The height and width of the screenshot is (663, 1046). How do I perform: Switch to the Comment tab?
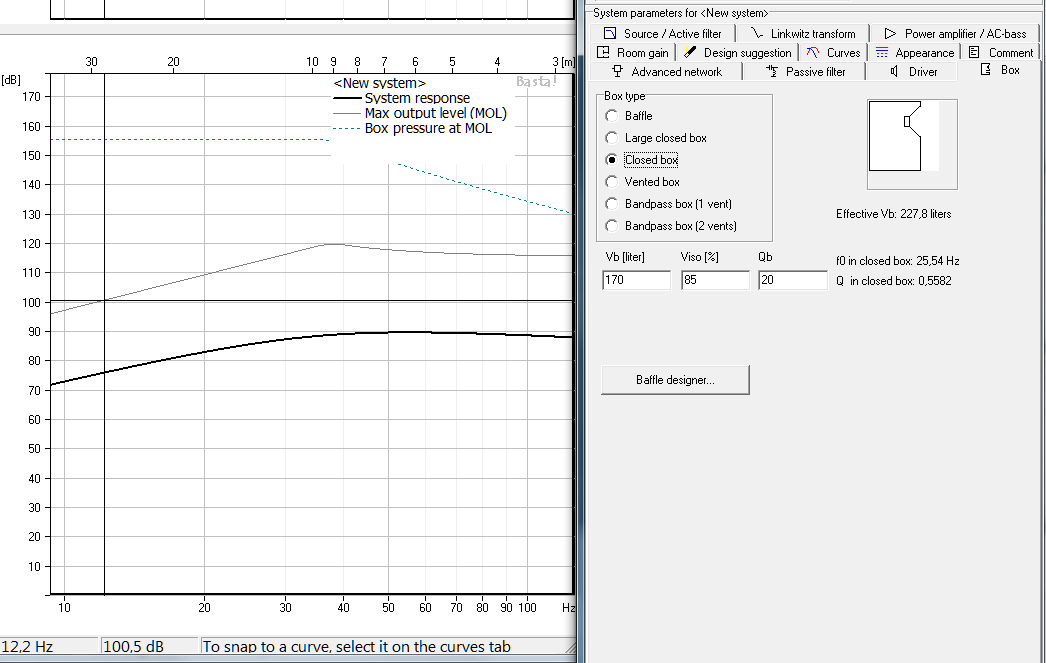click(x=1000, y=53)
